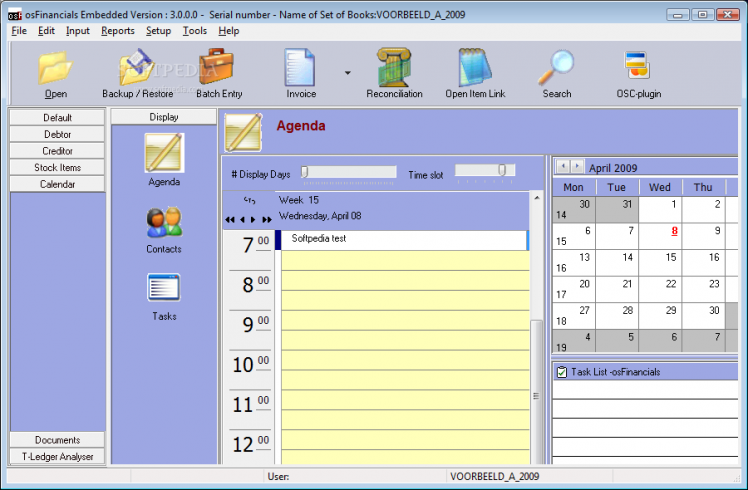Click the 10:00 time slot row
The image size is (748, 490).
[405, 360]
